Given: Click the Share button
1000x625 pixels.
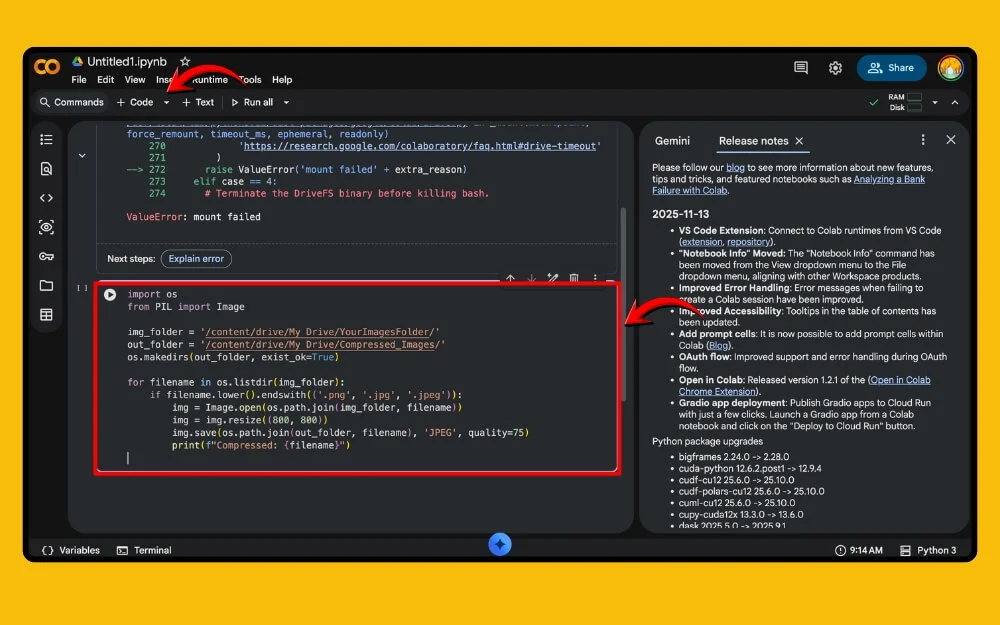Looking at the screenshot, I should [891, 67].
